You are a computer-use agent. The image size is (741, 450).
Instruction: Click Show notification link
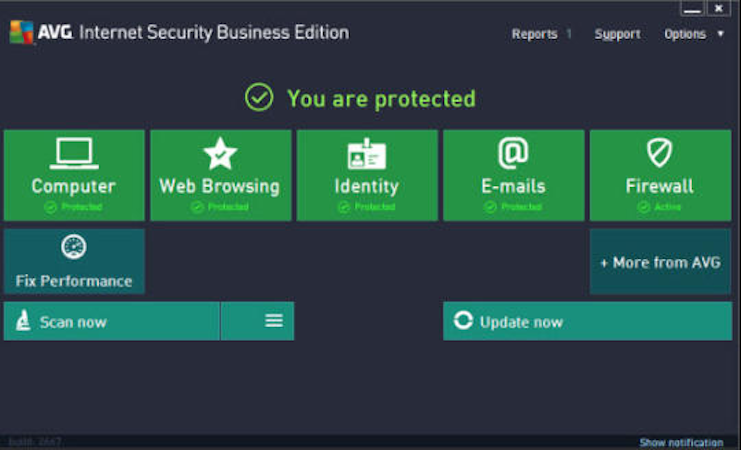(x=681, y=442)
